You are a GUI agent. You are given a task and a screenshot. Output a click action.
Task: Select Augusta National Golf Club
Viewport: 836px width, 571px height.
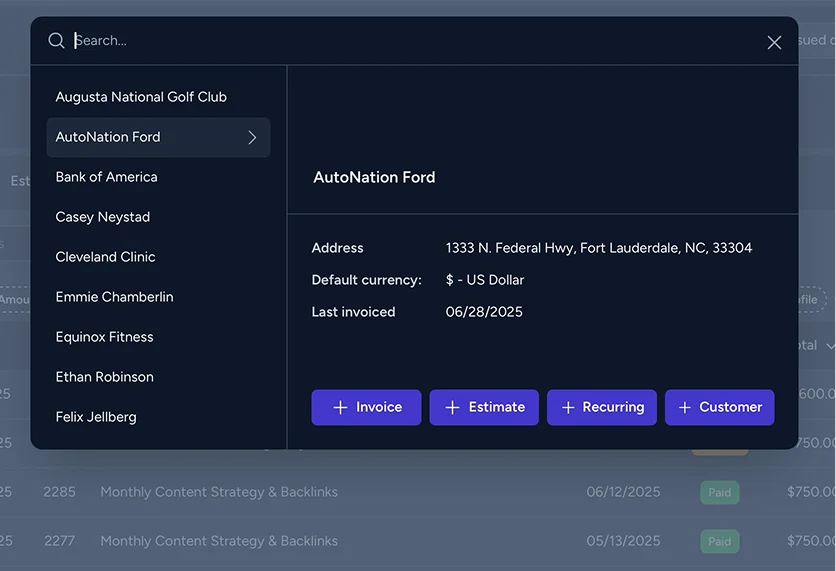coord(158,97)
